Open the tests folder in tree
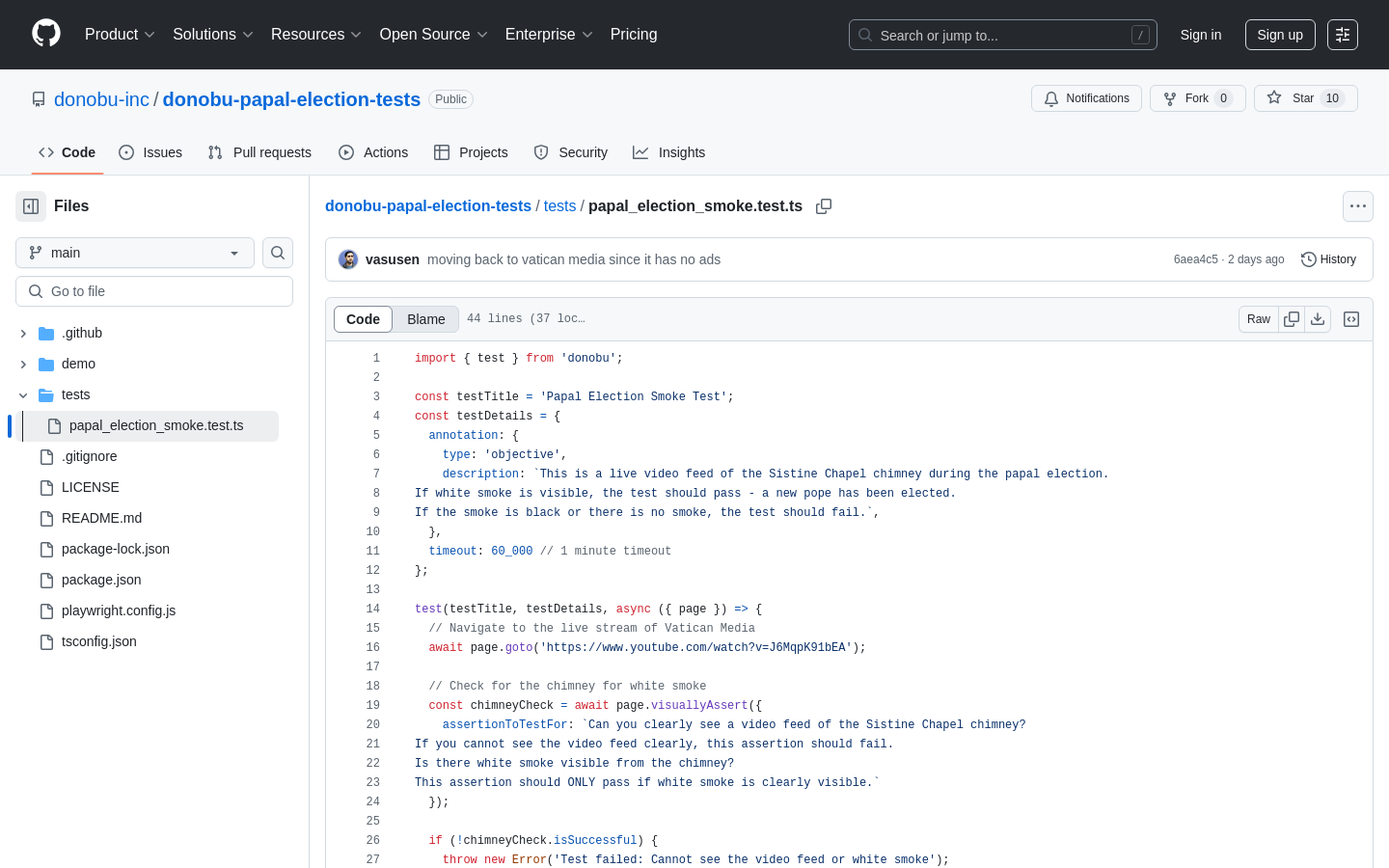 75,394
